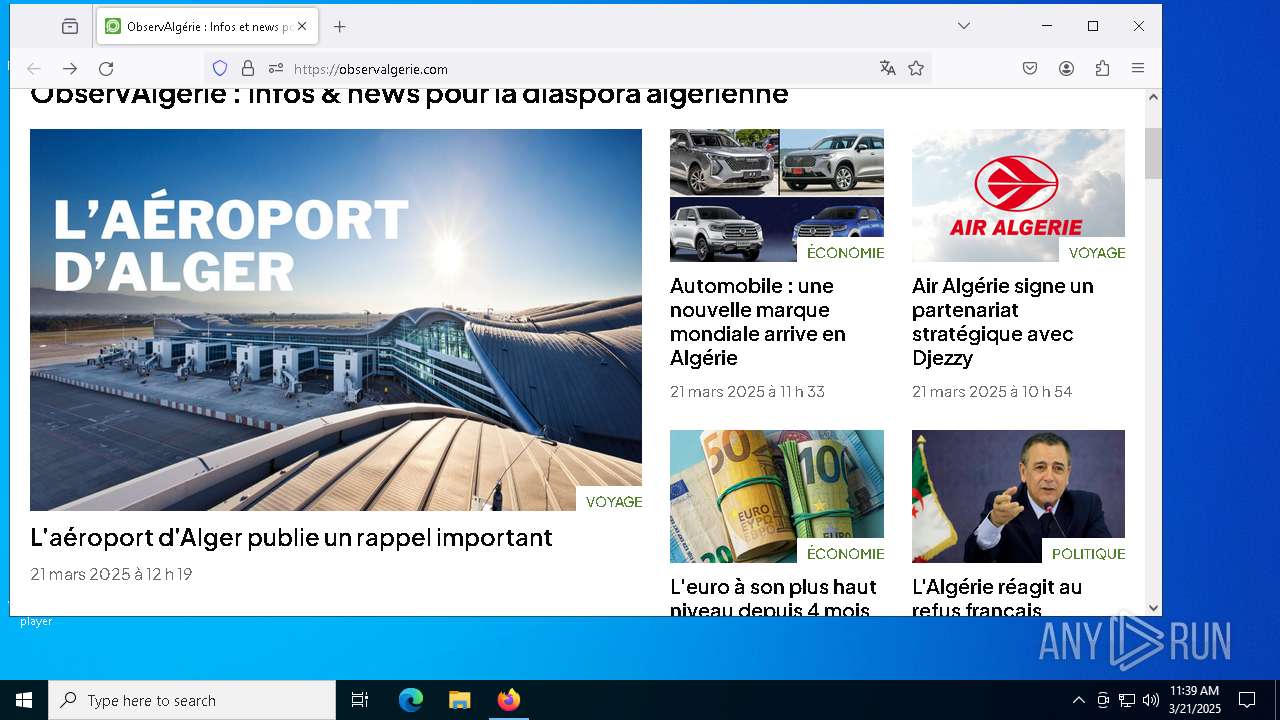1280x720 pixels.
Task: Open the Windows Start menu
Action: [x=24, y=700]
